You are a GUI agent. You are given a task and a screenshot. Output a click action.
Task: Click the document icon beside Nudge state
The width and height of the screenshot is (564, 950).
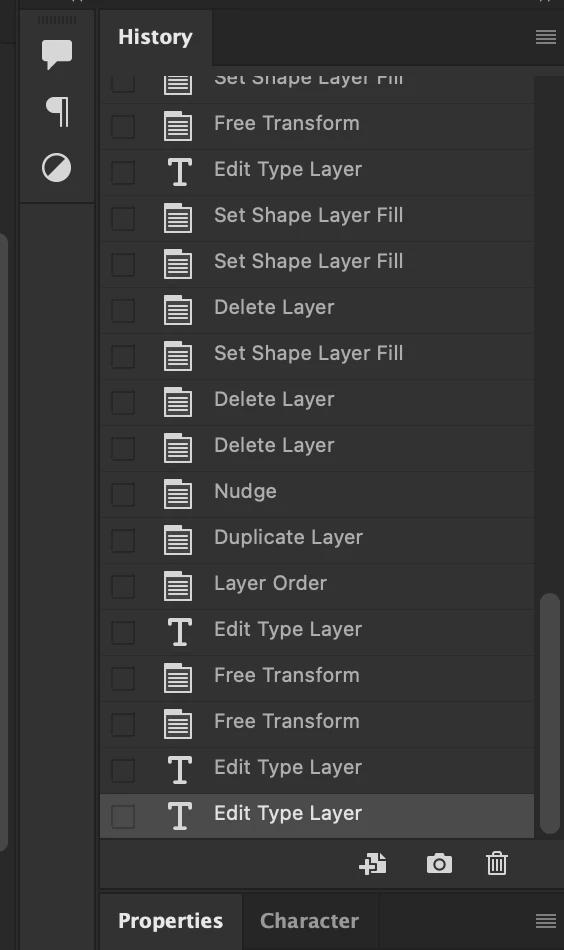[x=178, y=494]
